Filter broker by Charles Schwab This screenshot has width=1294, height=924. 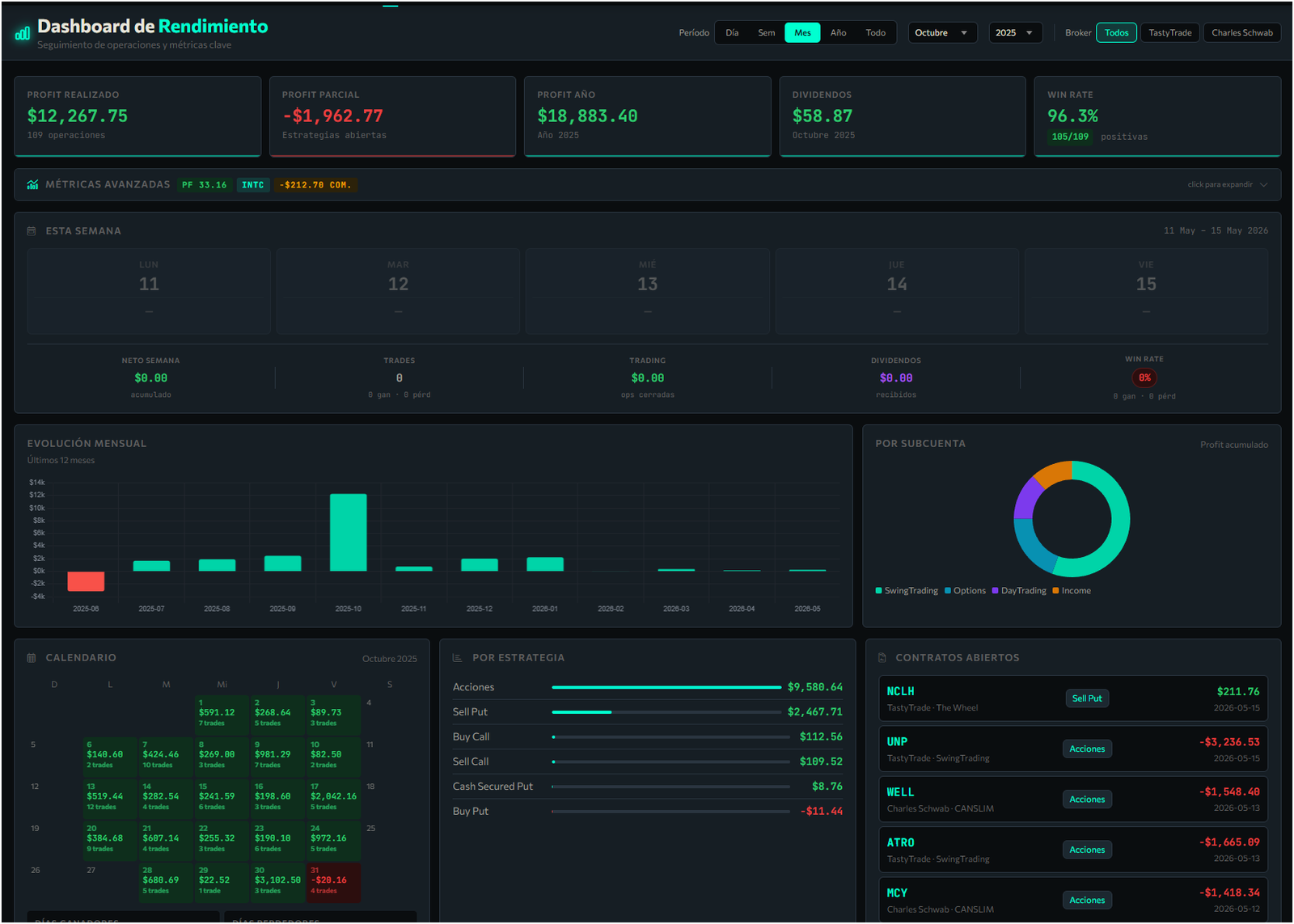[x=1242, y=33]
